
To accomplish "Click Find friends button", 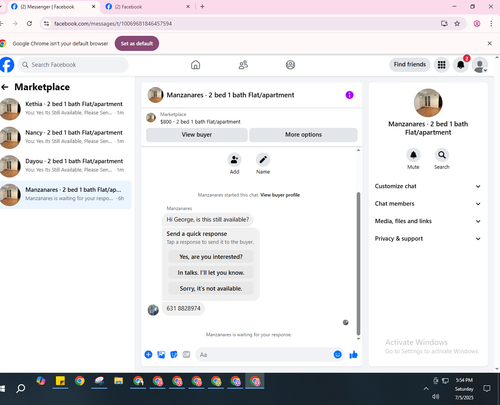I will click(x=410, y=64).
